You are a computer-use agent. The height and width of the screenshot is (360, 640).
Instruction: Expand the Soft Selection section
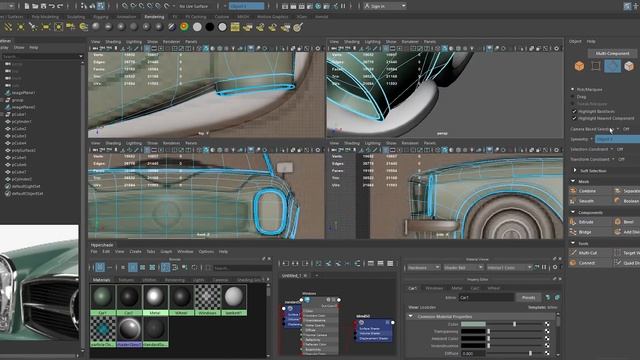click(x=575, y=170)
